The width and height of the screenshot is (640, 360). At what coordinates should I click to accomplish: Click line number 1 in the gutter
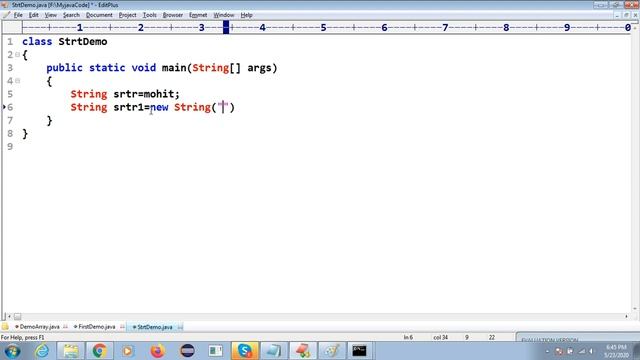(x=10, y=42)
